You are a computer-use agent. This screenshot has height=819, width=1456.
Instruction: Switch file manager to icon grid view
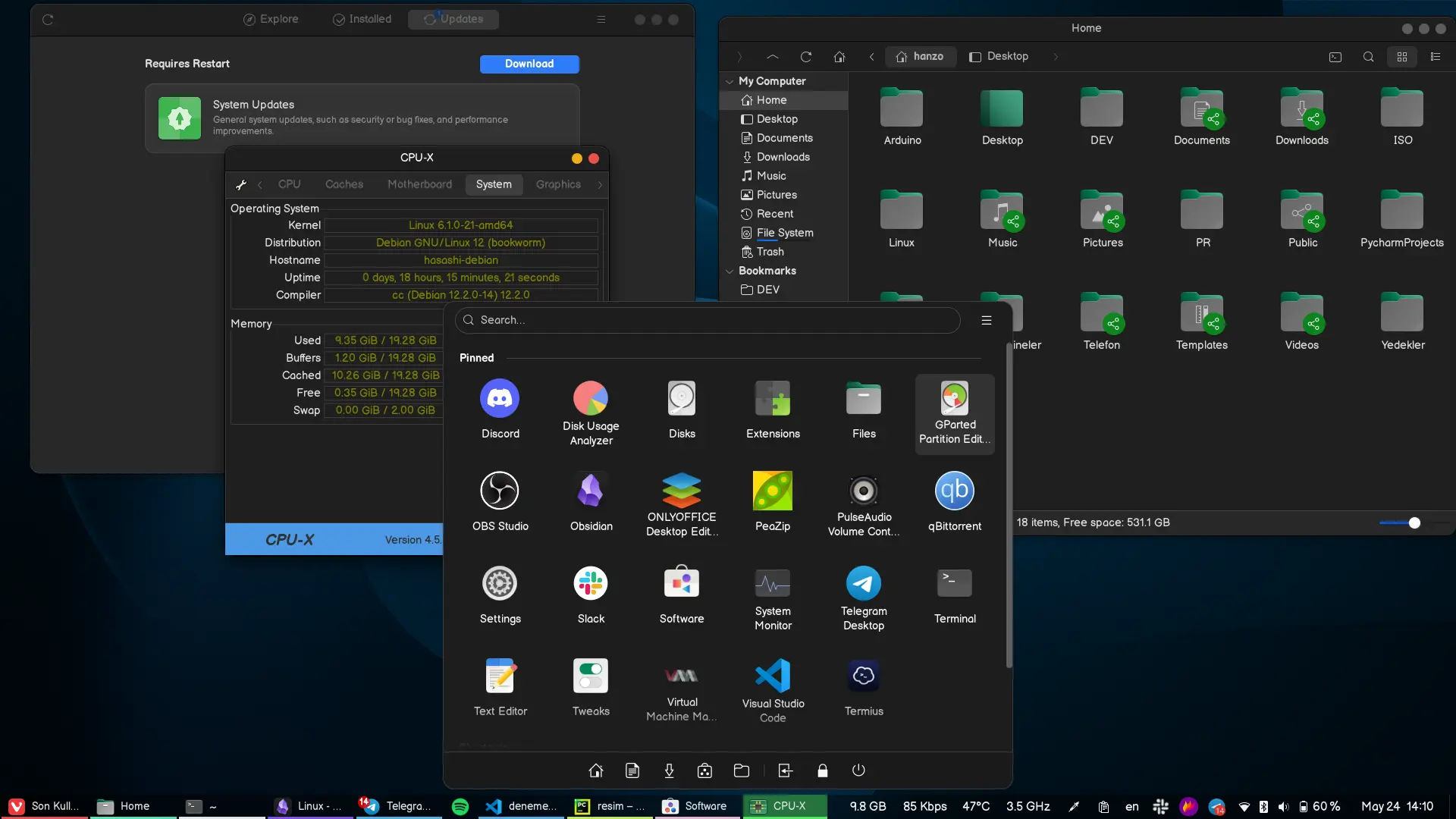[x=1401, y=57]
